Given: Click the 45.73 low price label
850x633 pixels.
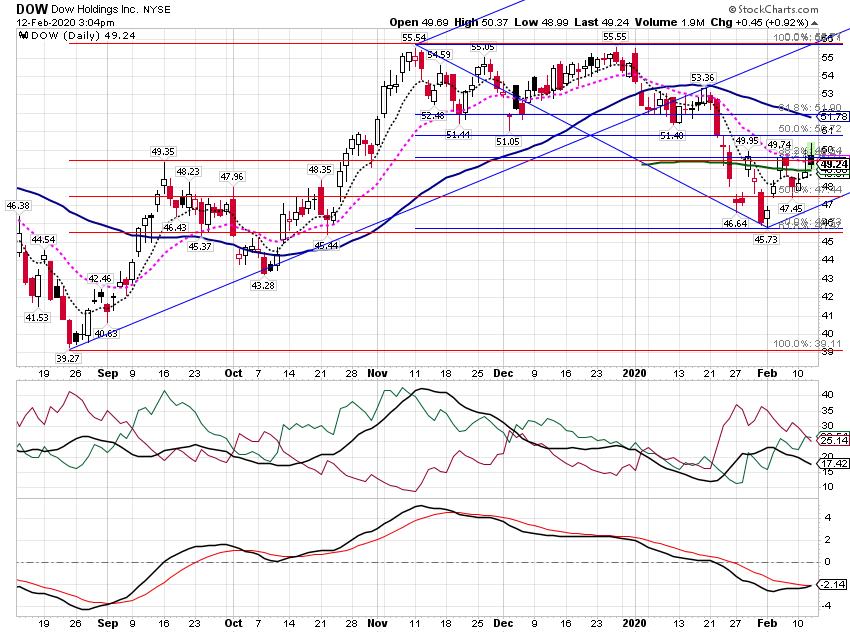Looking at the screenshot, I should [x=766, y=239].
